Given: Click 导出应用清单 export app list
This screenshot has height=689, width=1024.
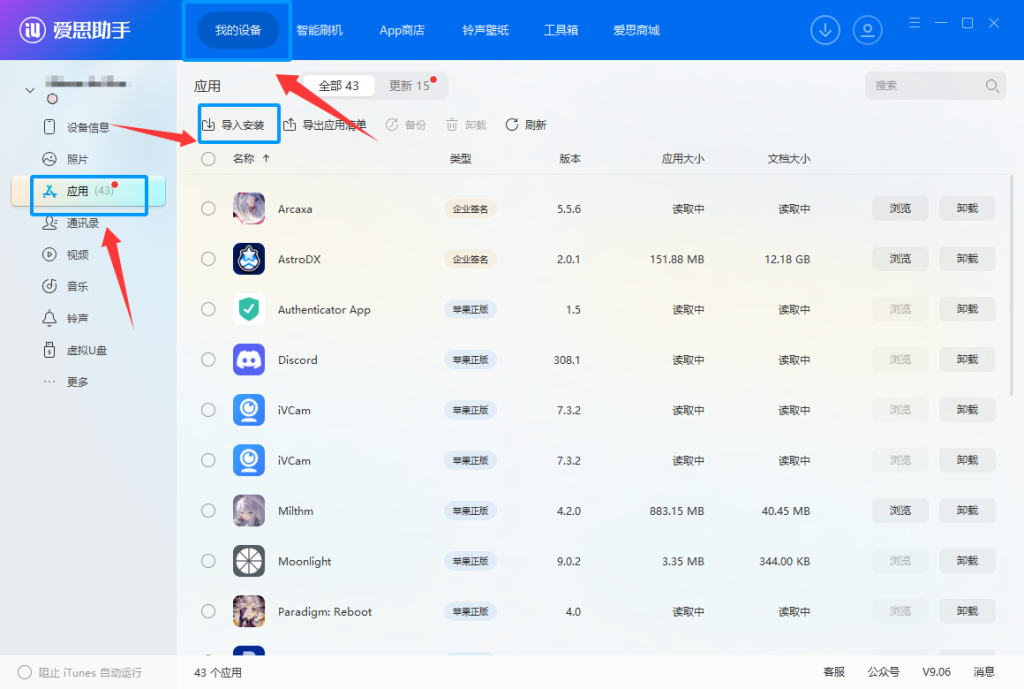Looking at the screenshot, I should 325,125.
